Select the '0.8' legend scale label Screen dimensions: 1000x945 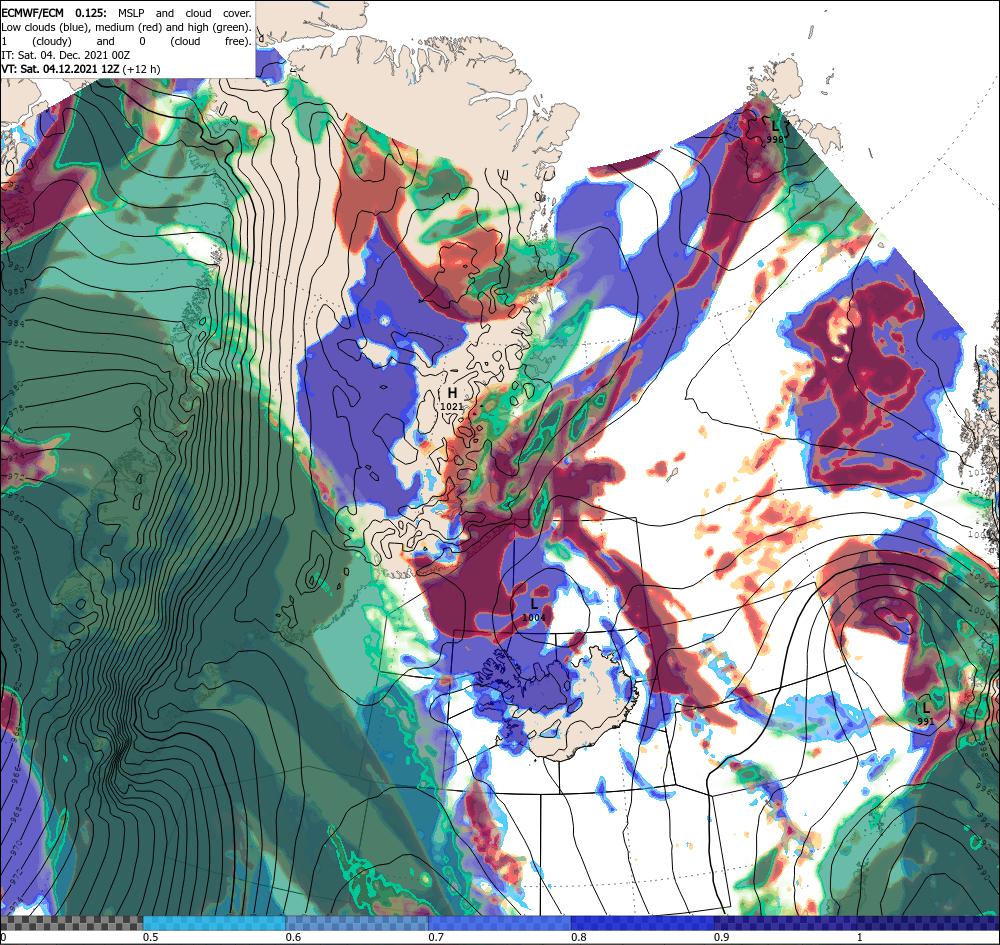click(579, 937)
